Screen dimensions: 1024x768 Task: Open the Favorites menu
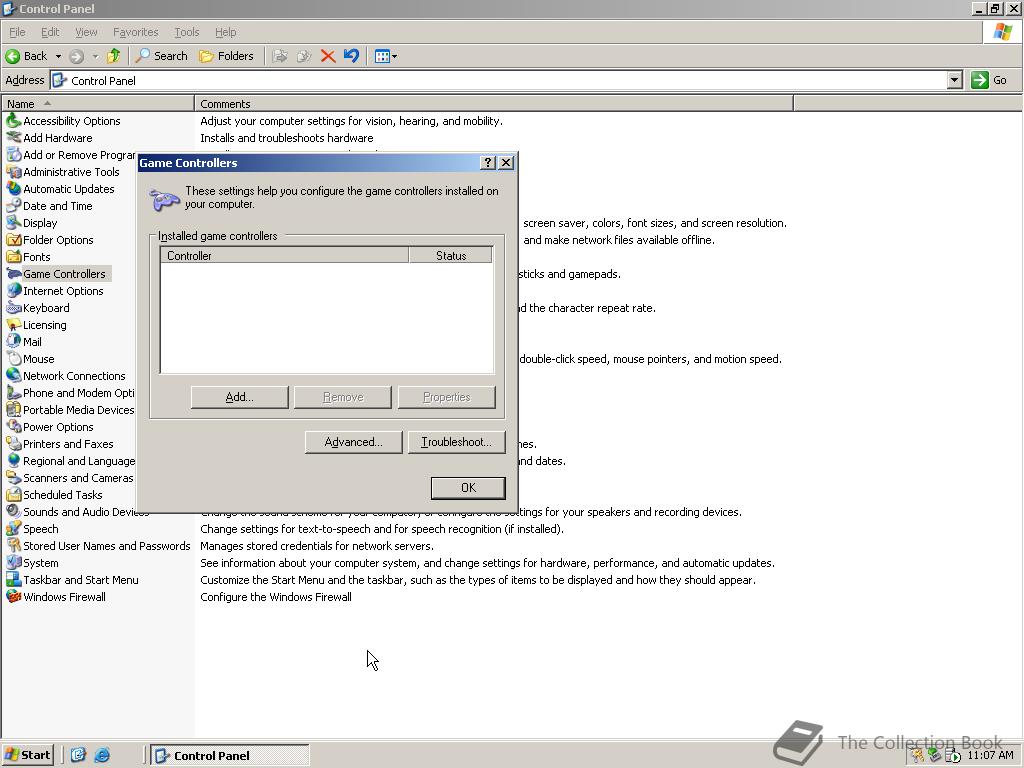click(x=135, y=32)
